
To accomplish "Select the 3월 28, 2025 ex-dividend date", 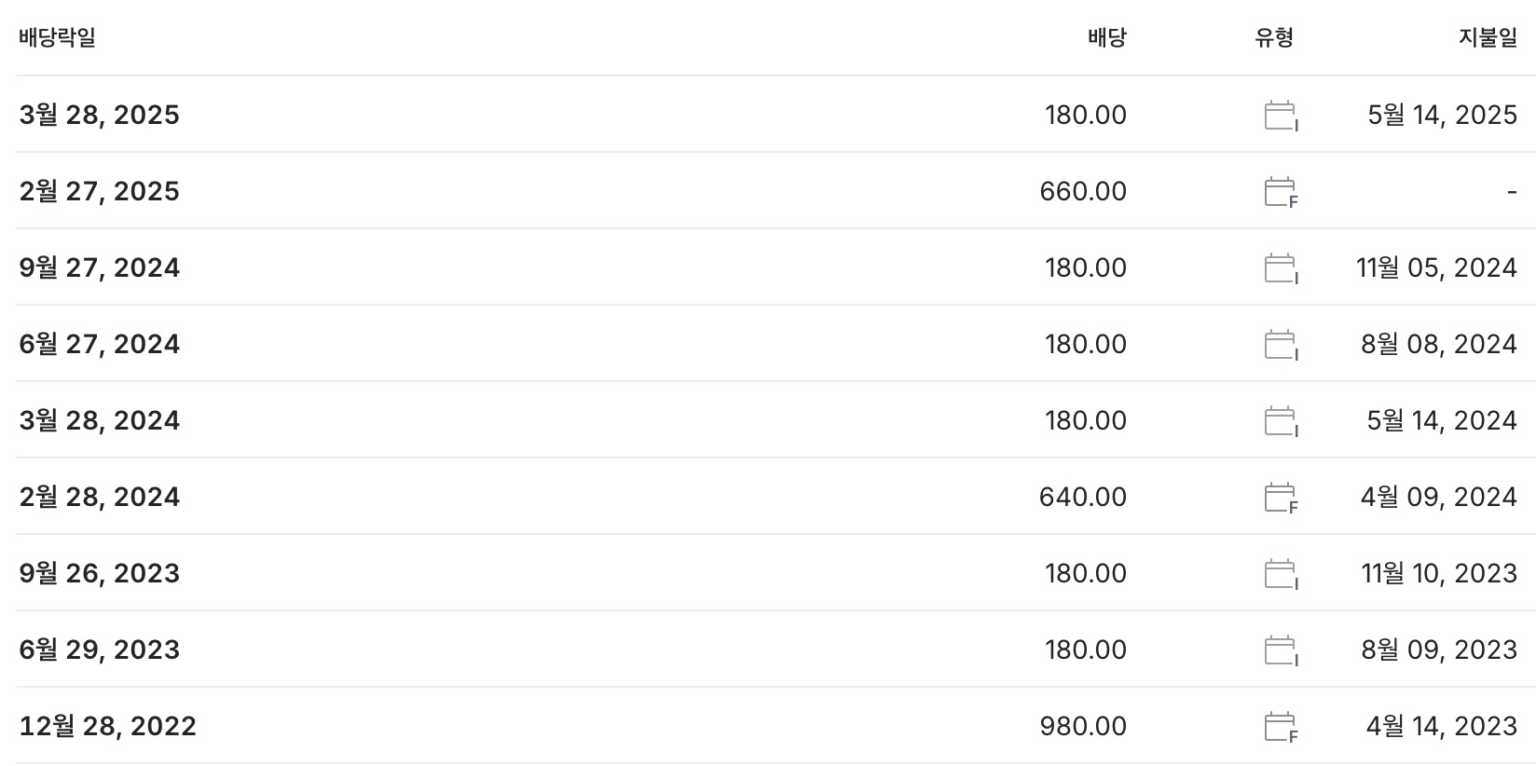I will click(99, 115).
